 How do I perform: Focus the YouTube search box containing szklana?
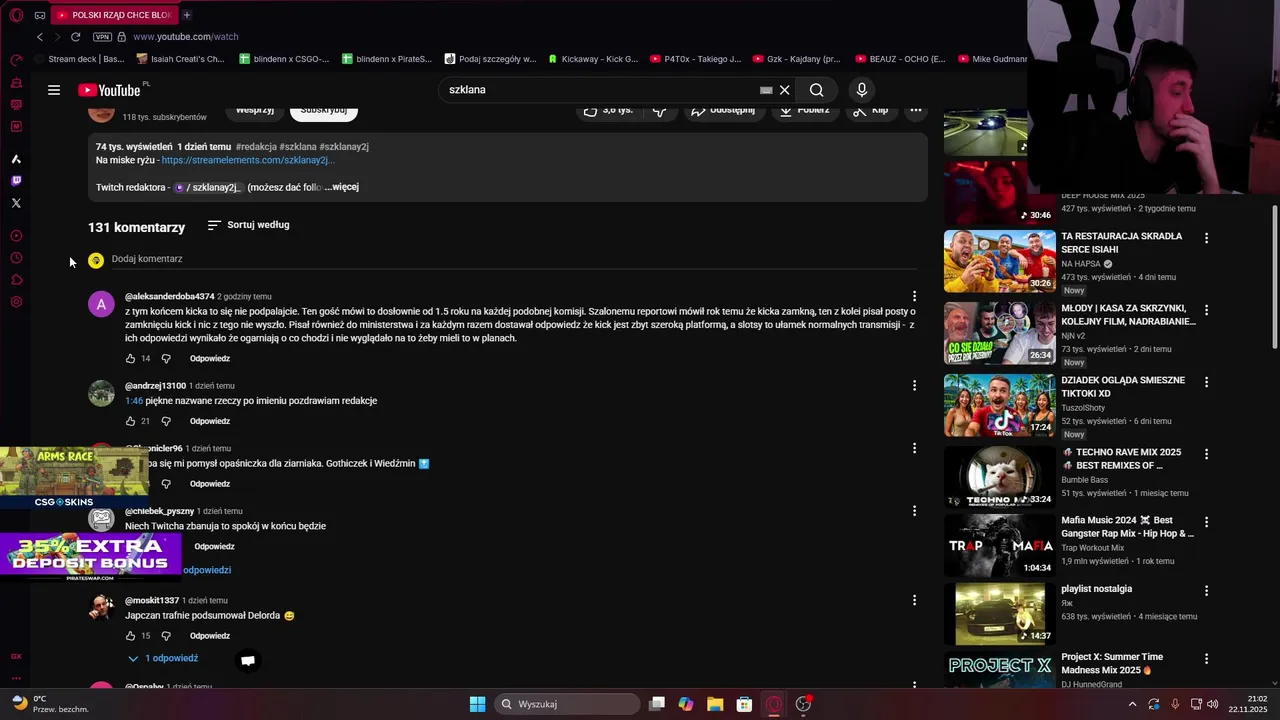pos(600,90)
